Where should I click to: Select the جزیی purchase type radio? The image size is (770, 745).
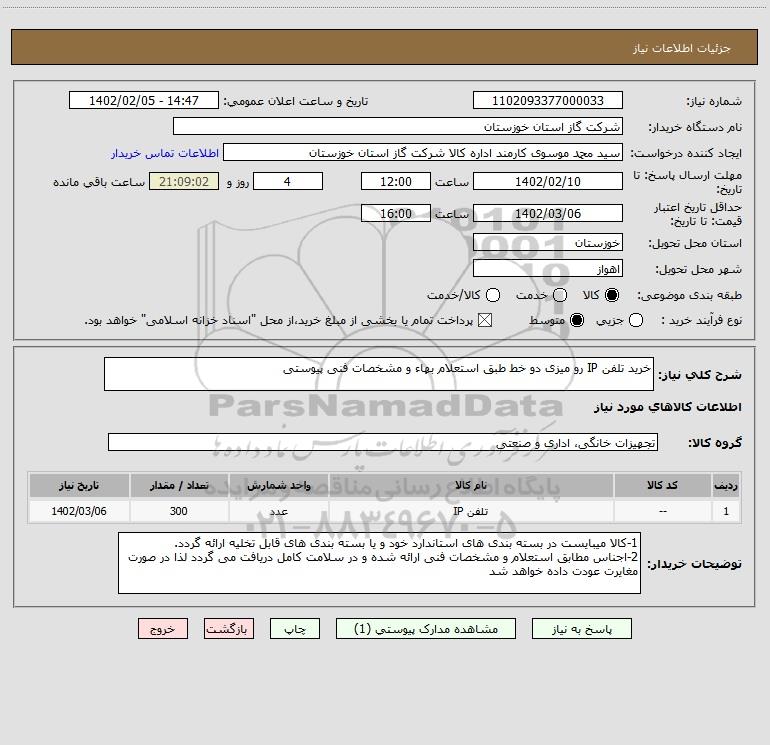click(636, 320)
